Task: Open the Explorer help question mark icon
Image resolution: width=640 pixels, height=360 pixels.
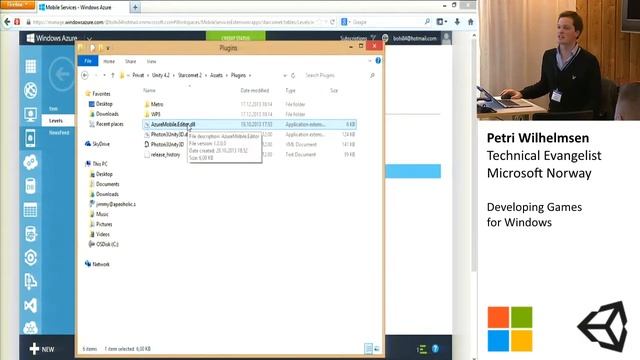Action: (378, 60)
